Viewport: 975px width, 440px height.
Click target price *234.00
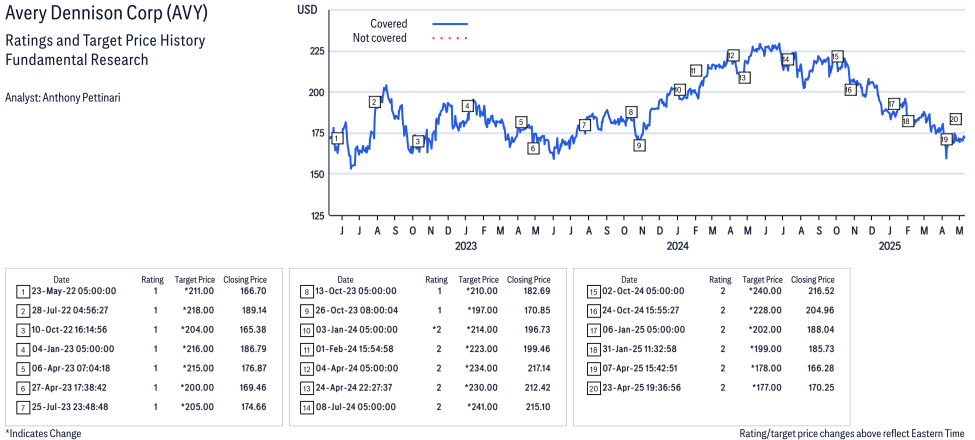click(x=481, y=368)
